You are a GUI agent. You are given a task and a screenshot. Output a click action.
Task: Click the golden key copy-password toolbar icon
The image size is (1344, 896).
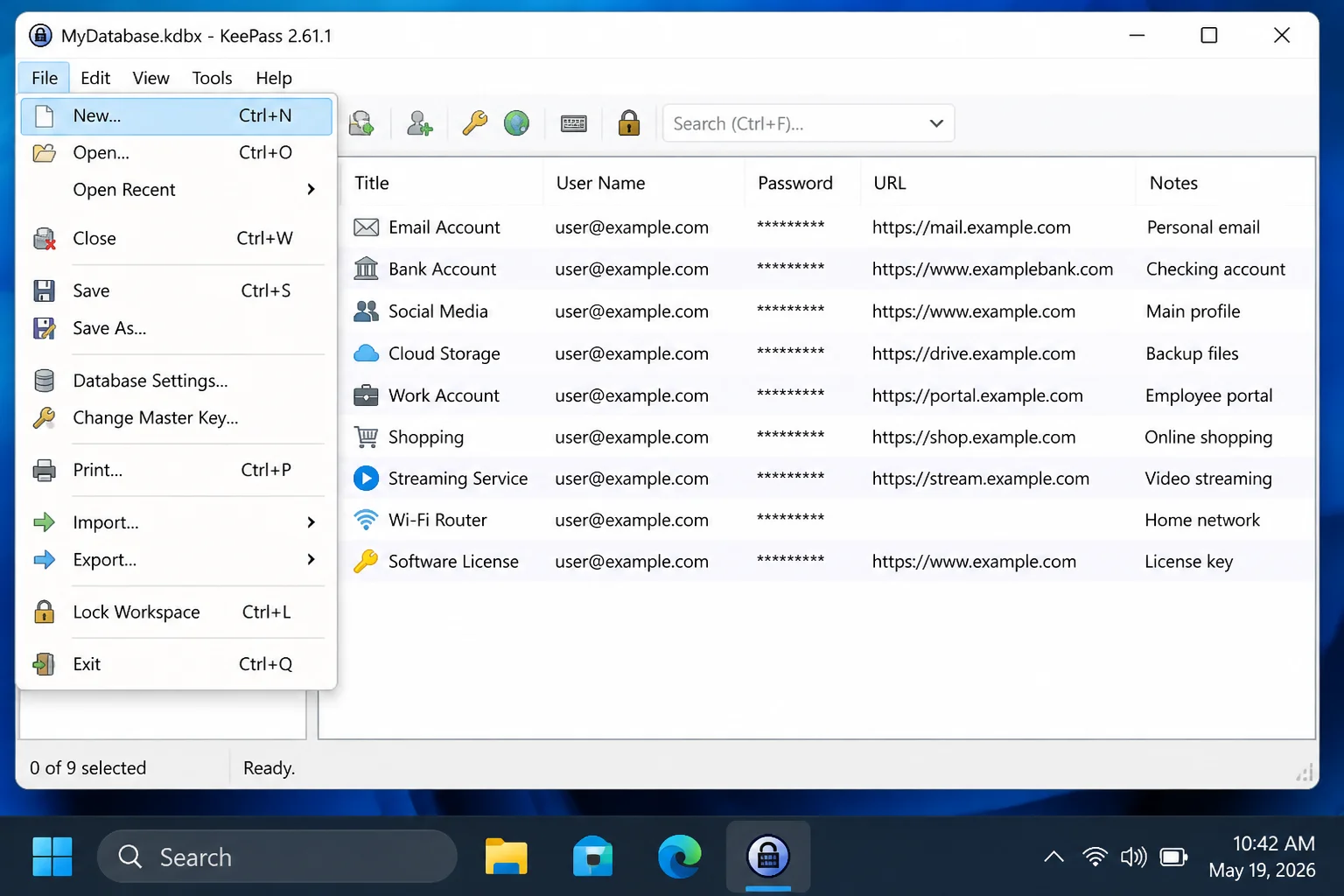click(474, 123)
